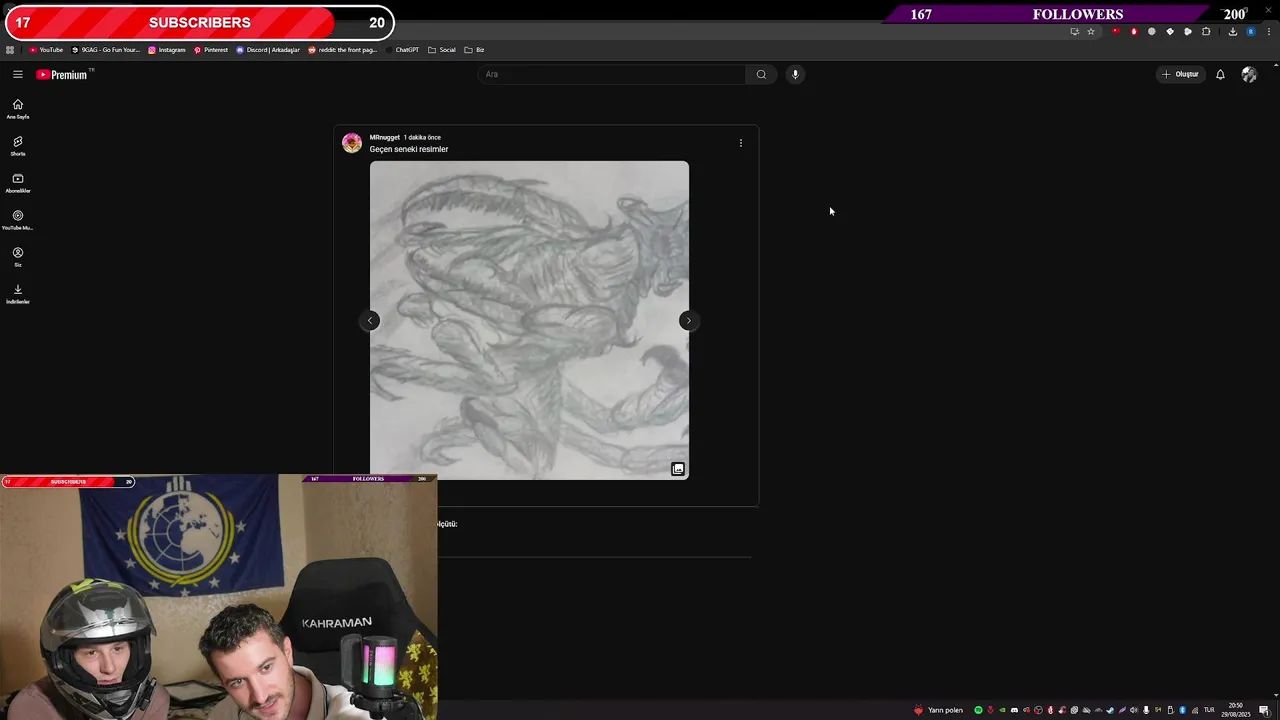Screen dimensions: 1280x720
Task: Click the install app icon in address bar
Action: (1075, 31)
